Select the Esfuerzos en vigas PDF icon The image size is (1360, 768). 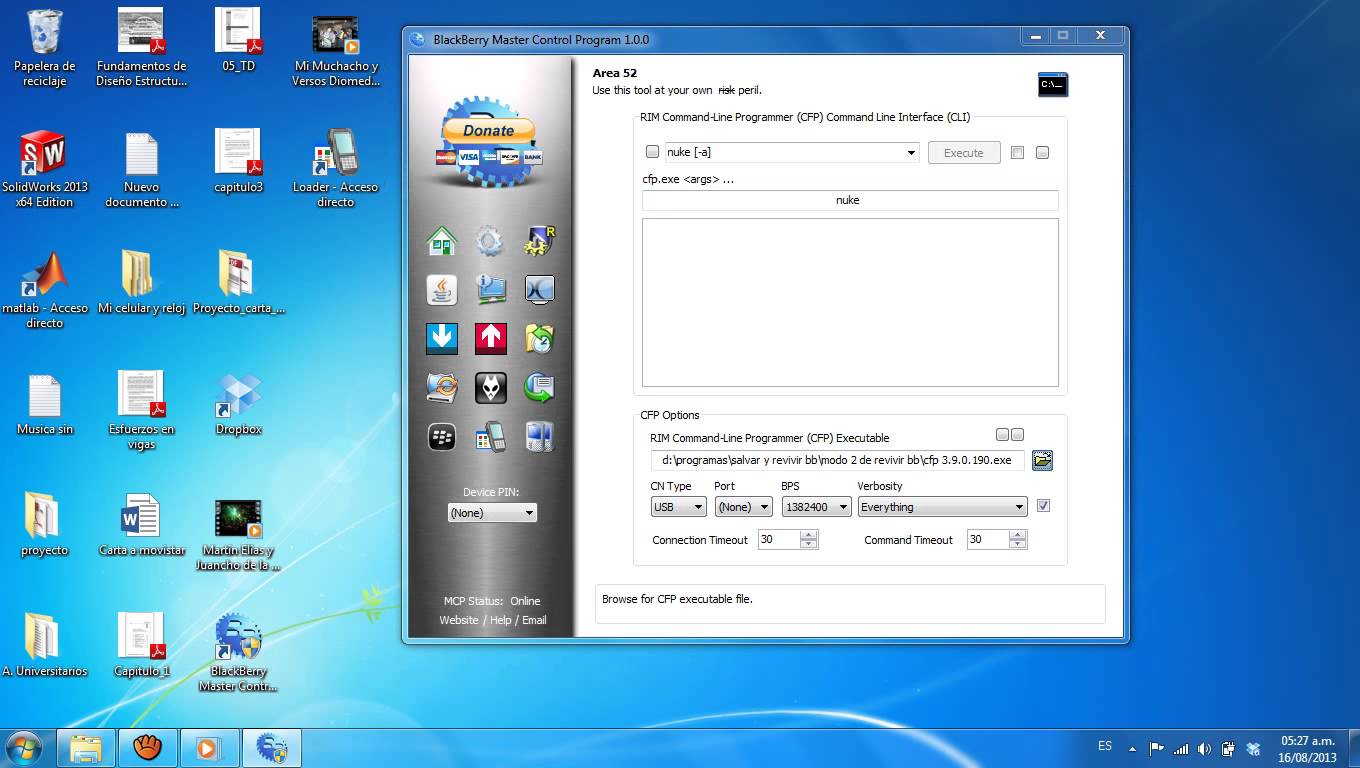141,410
